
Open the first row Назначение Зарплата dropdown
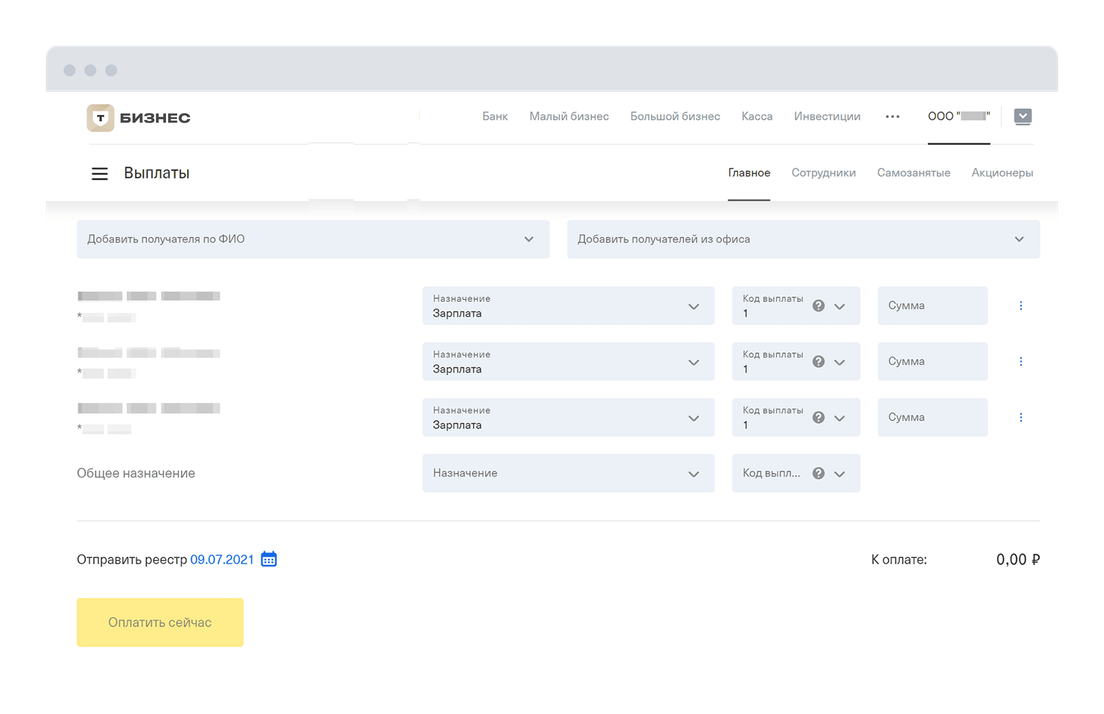[x=568, y=306]
